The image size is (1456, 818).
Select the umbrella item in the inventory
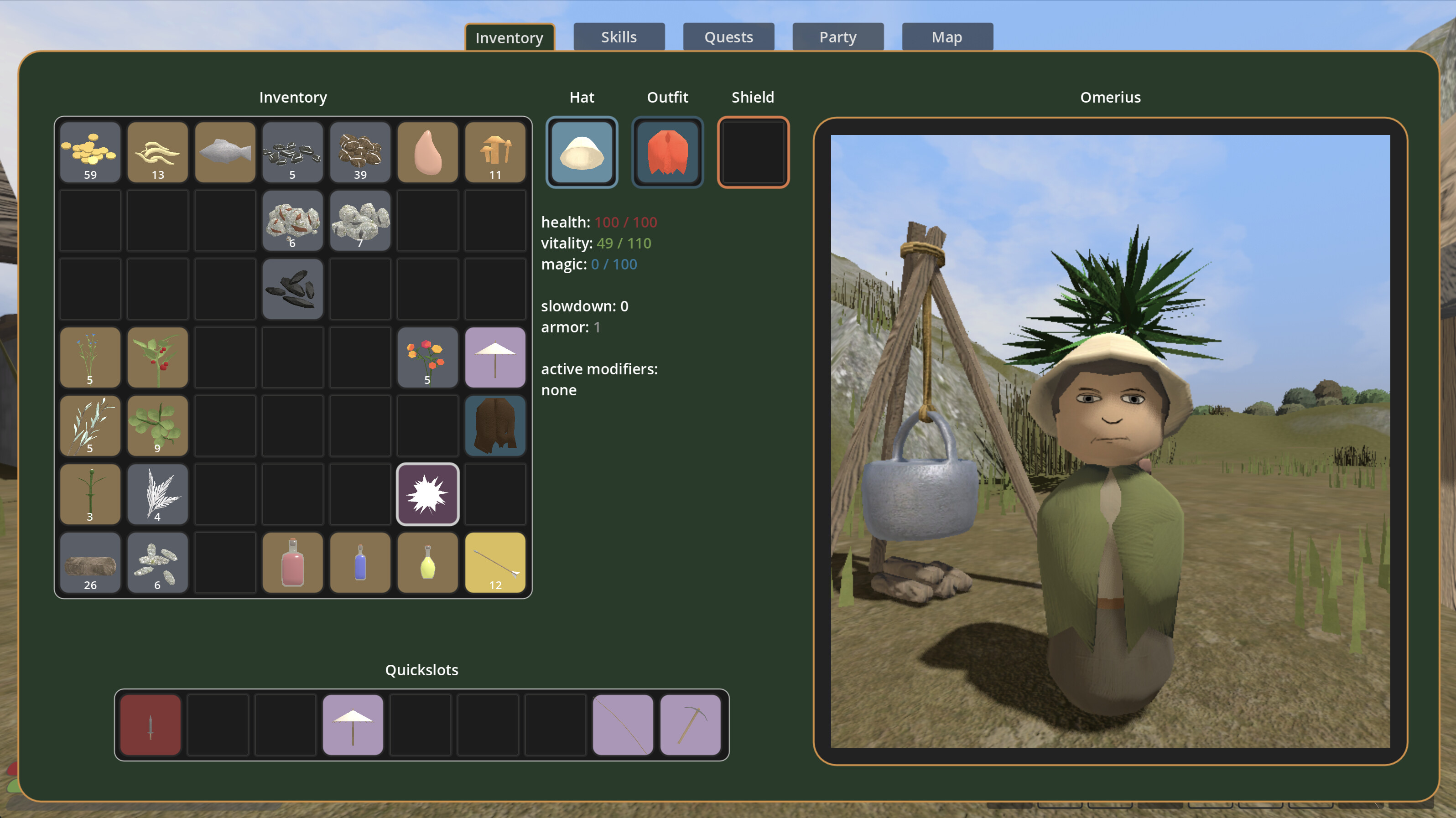click(495, 357)
